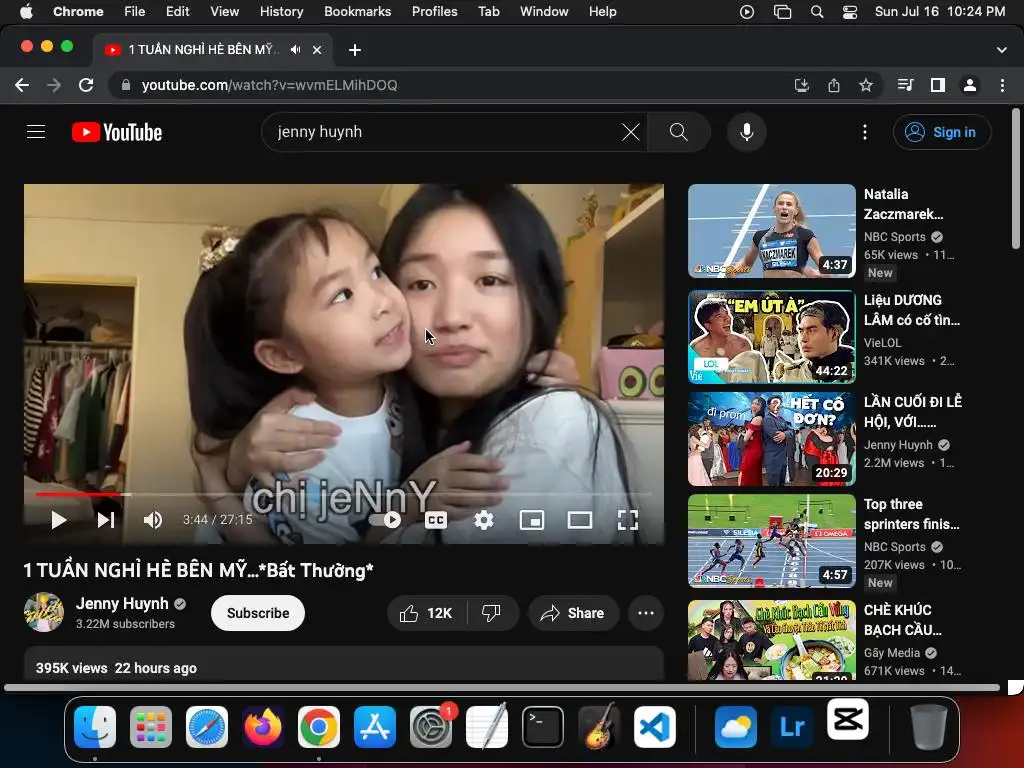Open macOS Control Center
The height and width of the screenshot is (768, 1024).
(x=850, y=11)
